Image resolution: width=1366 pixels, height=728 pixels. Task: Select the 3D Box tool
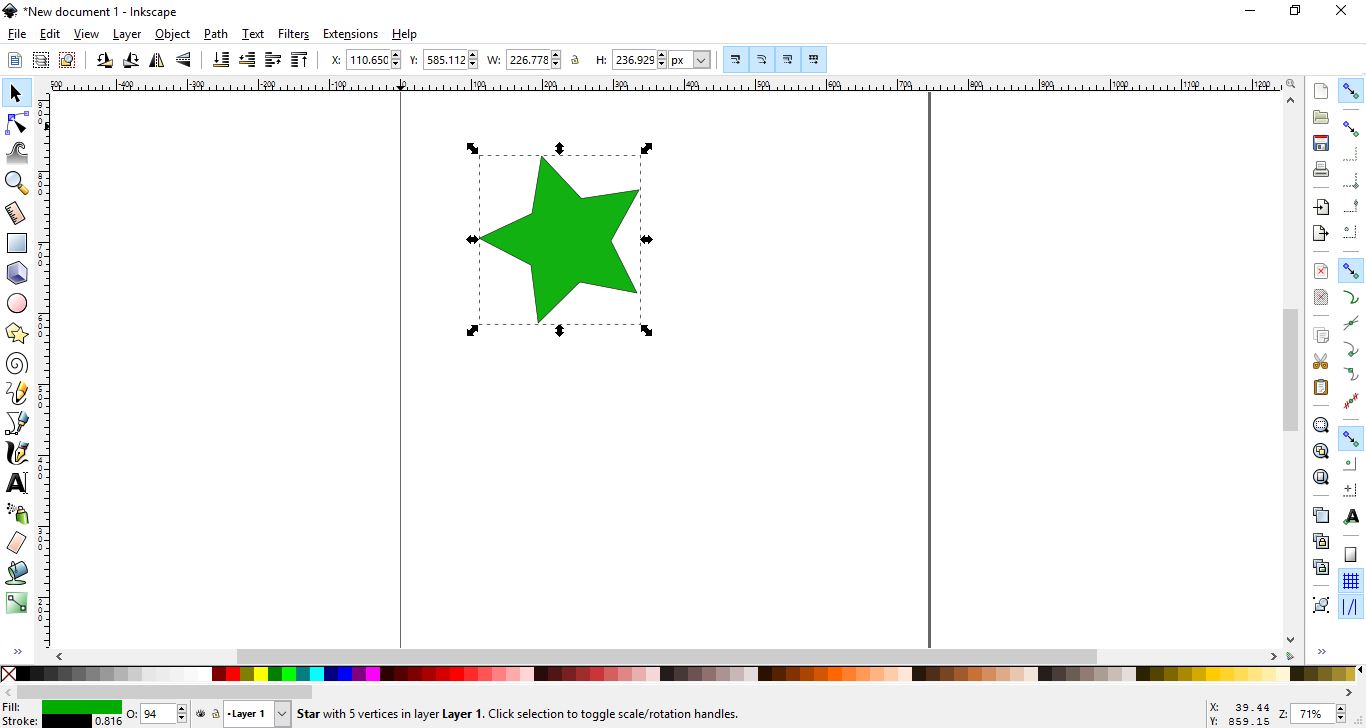pos(16,273)
